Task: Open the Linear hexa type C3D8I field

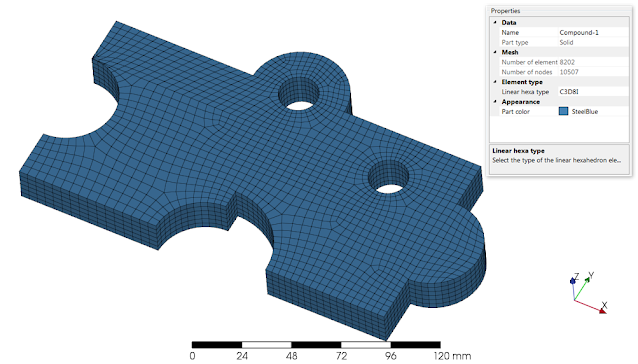Action: pyautogui.click(x=594, y=92)
